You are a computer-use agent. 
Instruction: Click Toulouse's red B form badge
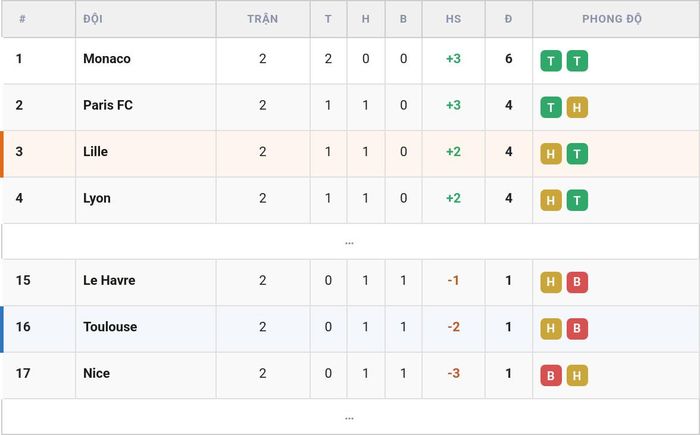pos(577,329)
